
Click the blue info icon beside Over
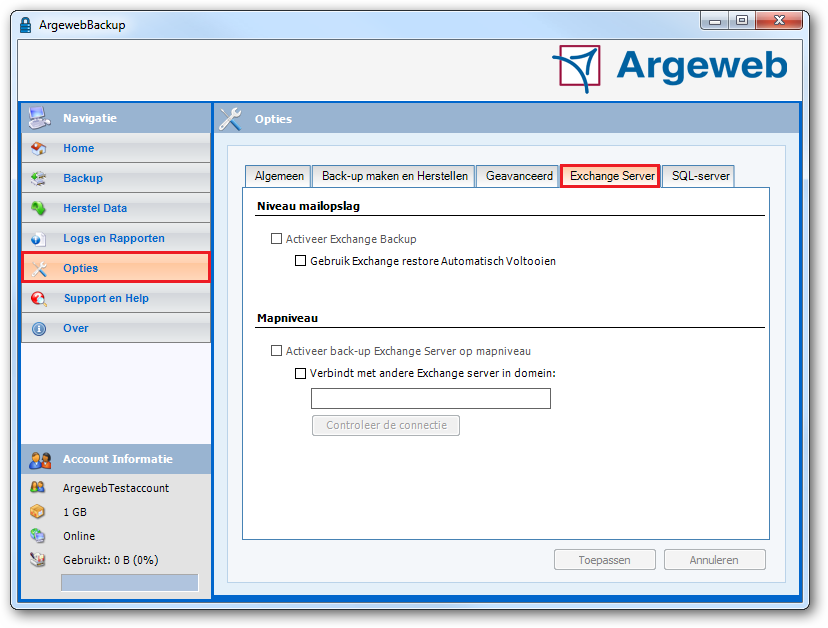click(x=39, y=329)
